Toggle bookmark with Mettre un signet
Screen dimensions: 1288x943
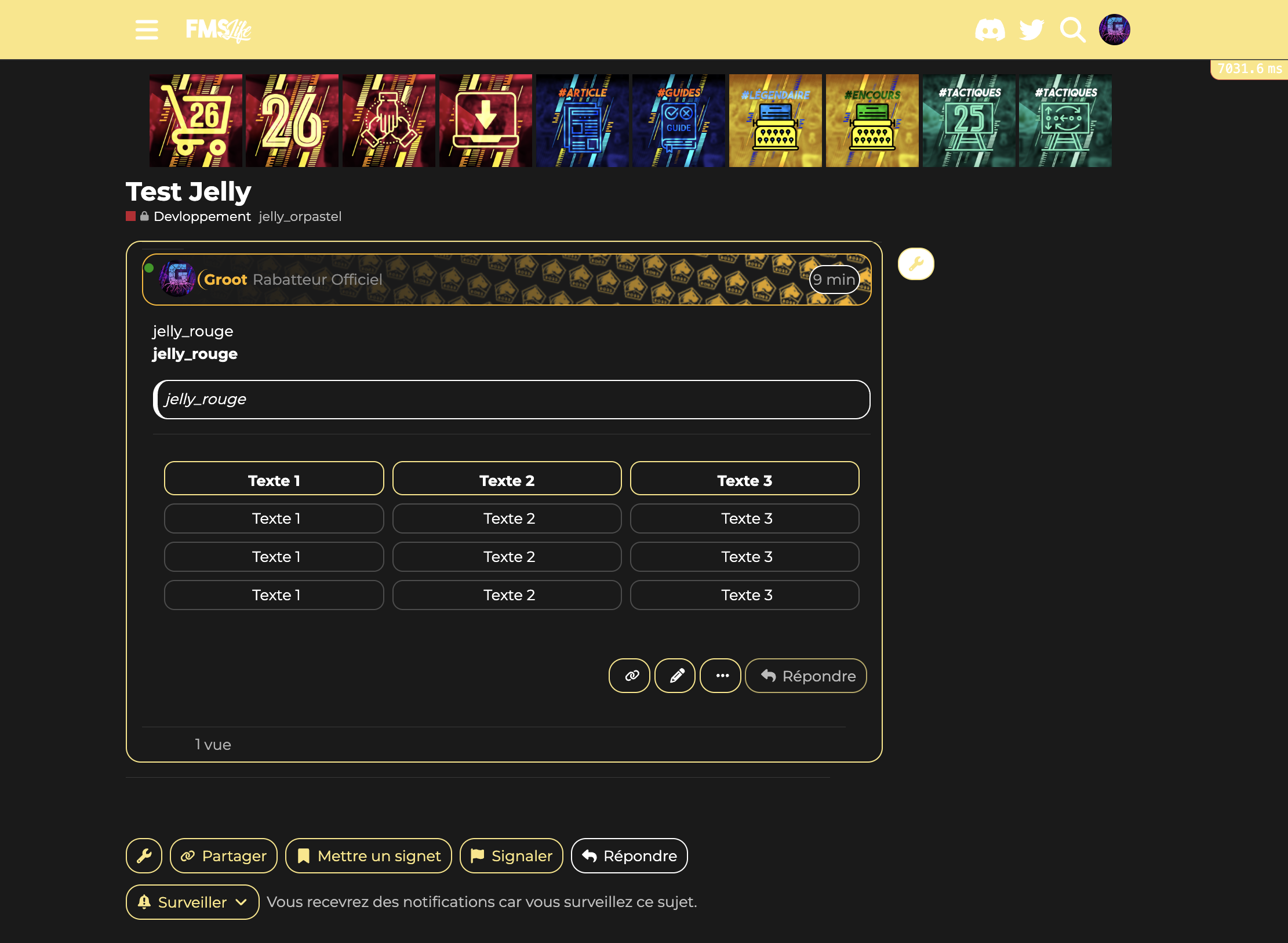369,855
